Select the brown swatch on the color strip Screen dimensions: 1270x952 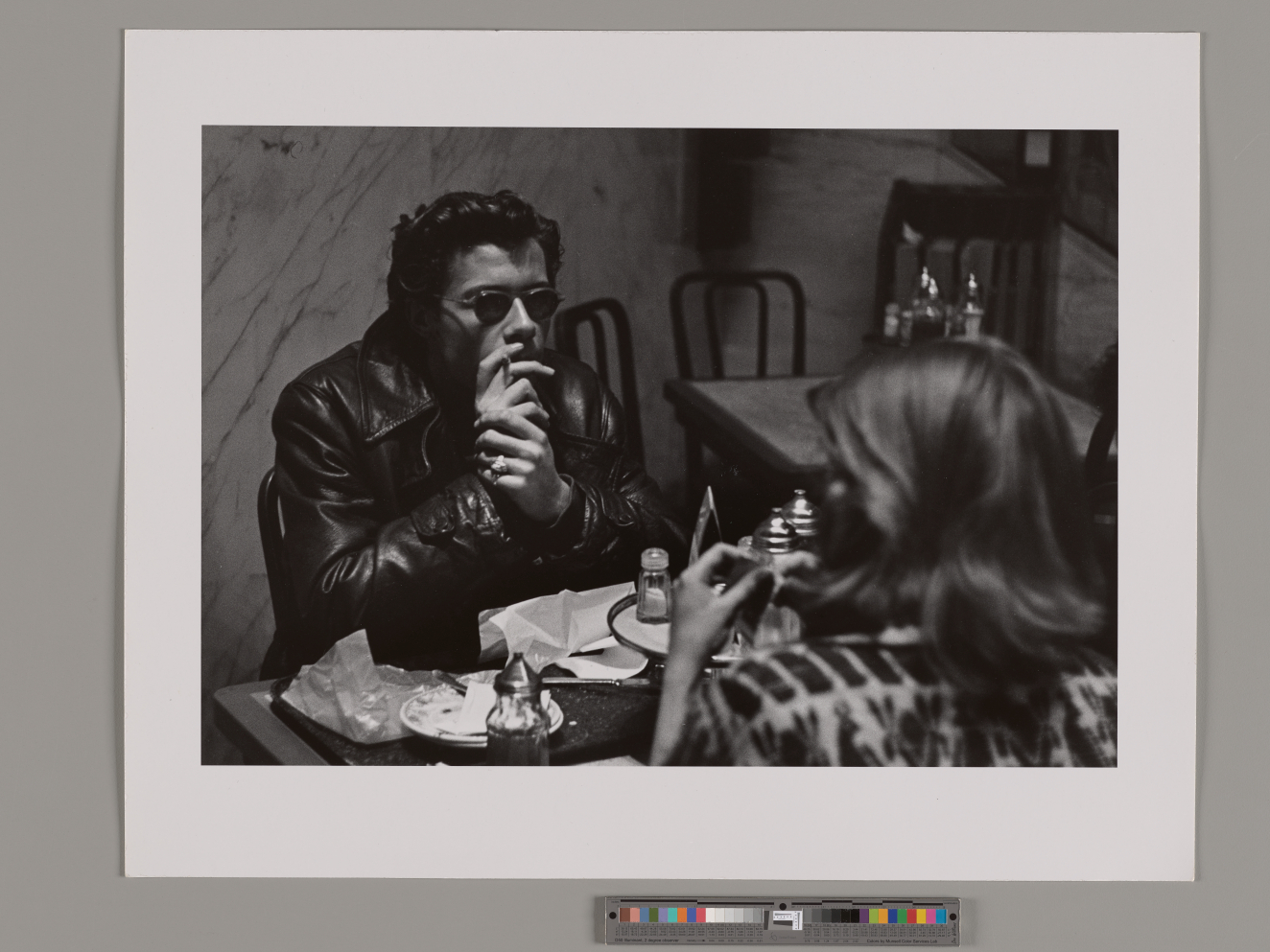623,915
